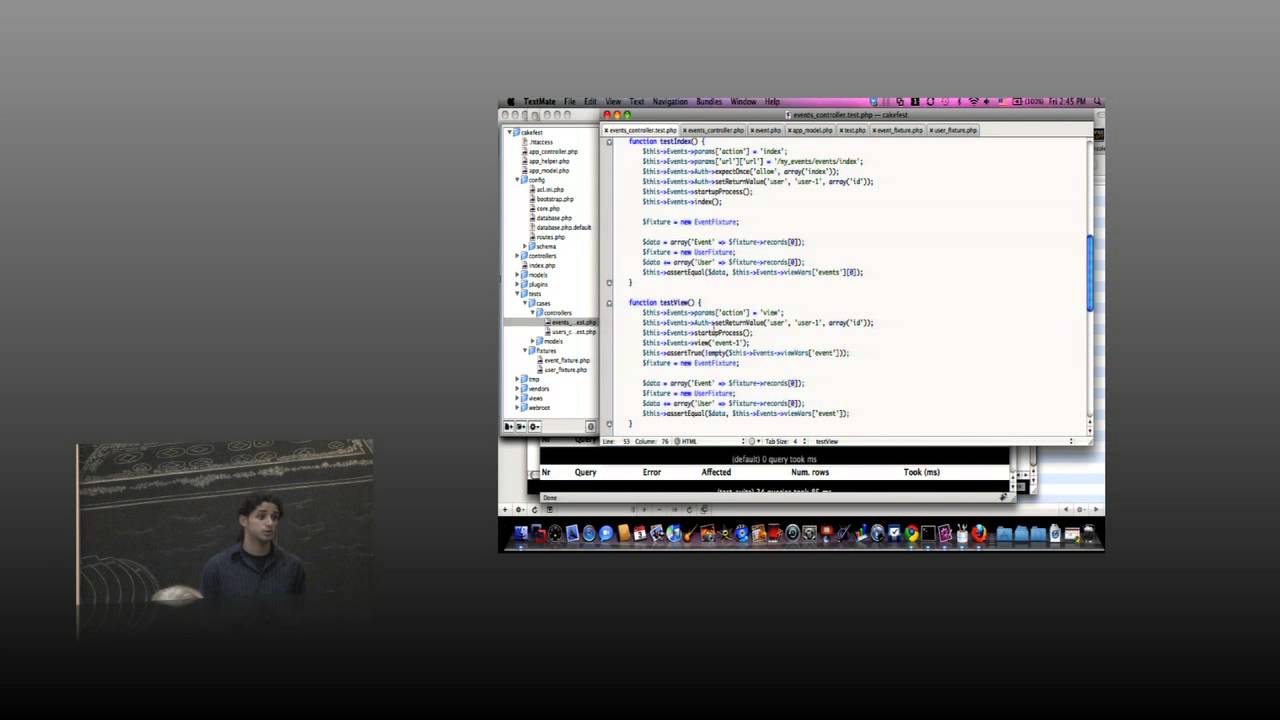Open the Navigation menu
Image resolution: width=1280 pixels, height=720 pixels.
coord(670,102)
